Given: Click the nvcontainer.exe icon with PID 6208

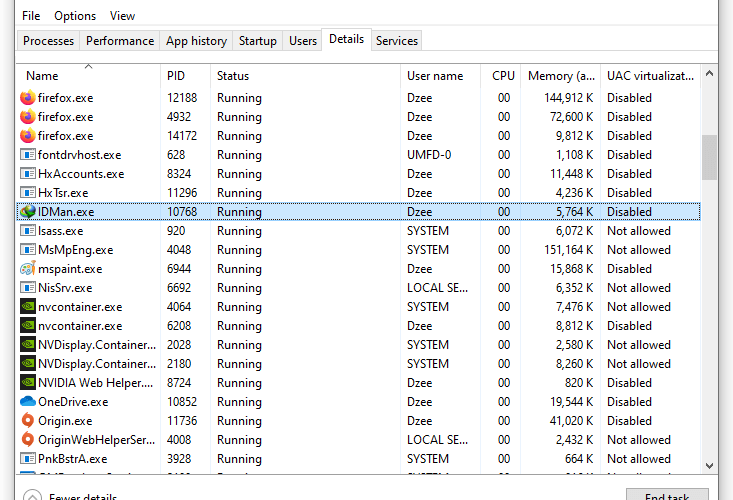Looking at the screenshot, I should click(x=28, y=326).
